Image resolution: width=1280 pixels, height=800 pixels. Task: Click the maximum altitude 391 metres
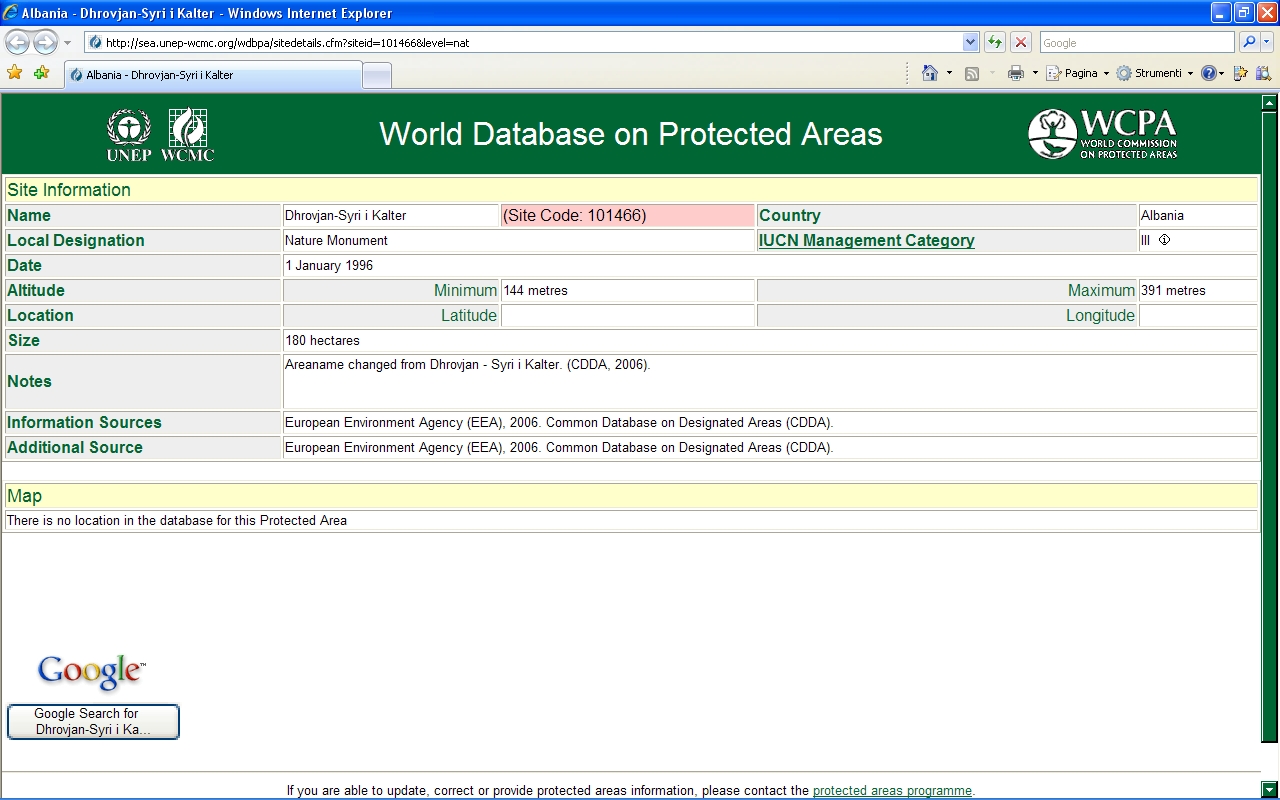(x=1173, y=290)
